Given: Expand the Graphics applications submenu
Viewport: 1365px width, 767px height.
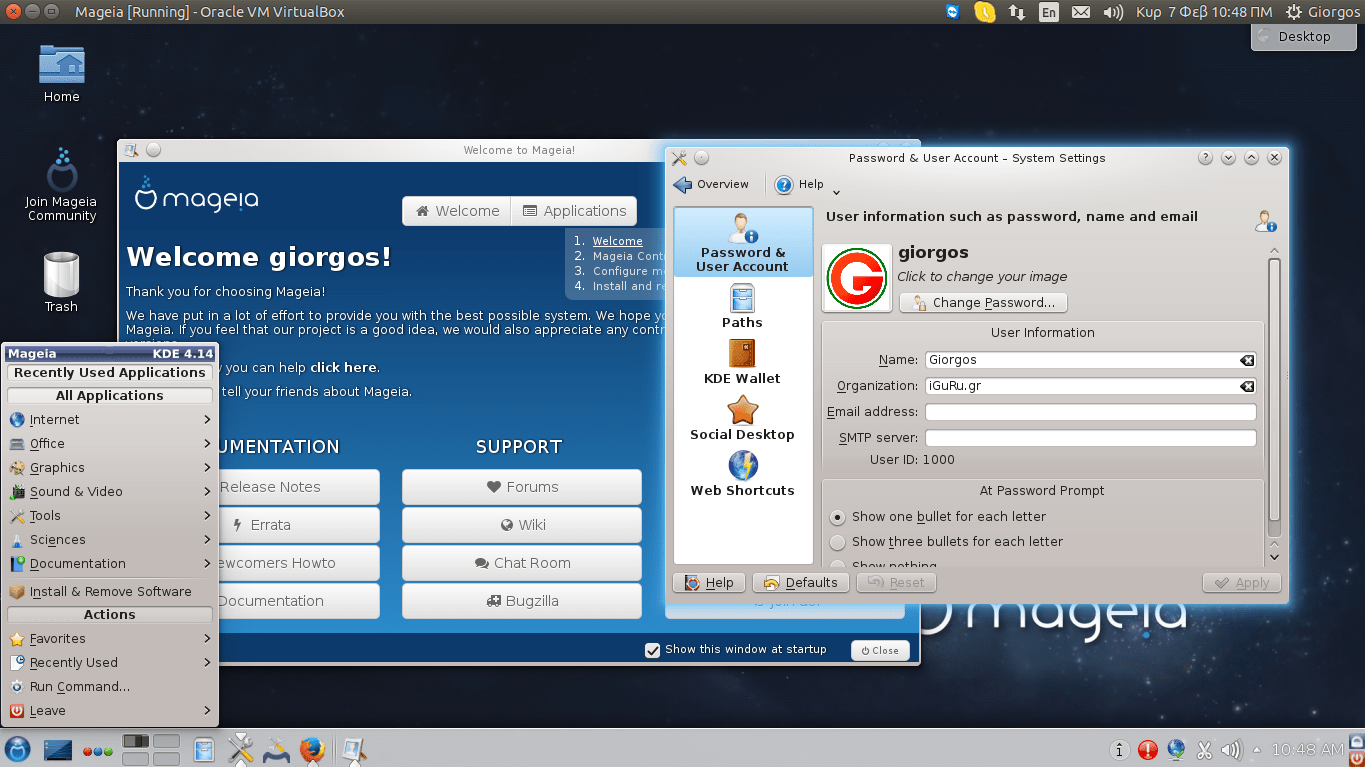Looking at the screenshot, I should (110, 468).
